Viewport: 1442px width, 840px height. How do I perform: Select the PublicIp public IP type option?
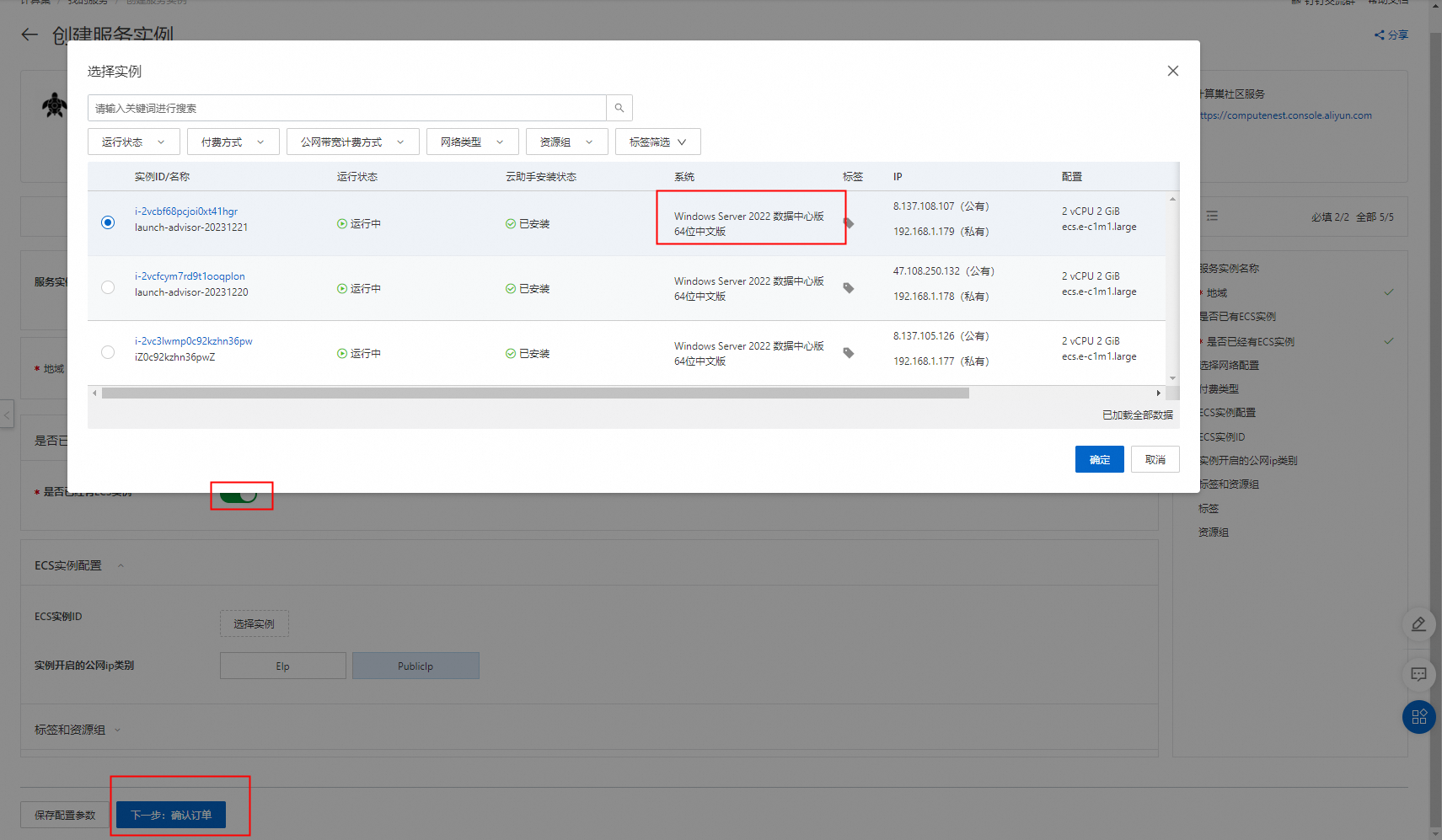(415, 666)
